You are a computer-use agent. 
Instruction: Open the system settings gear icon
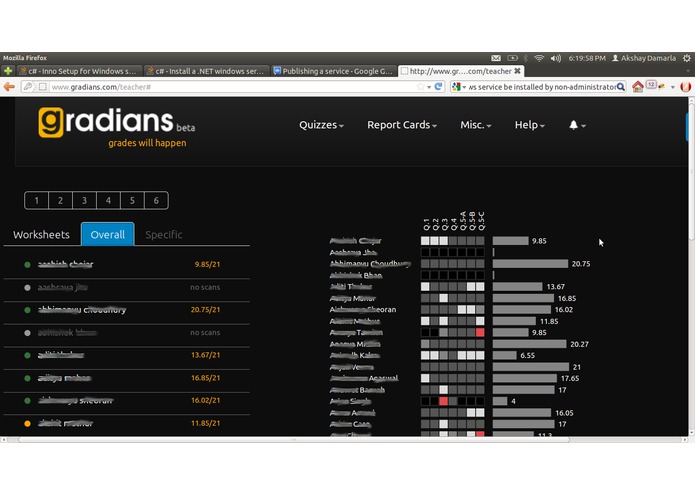pos(687,58)
